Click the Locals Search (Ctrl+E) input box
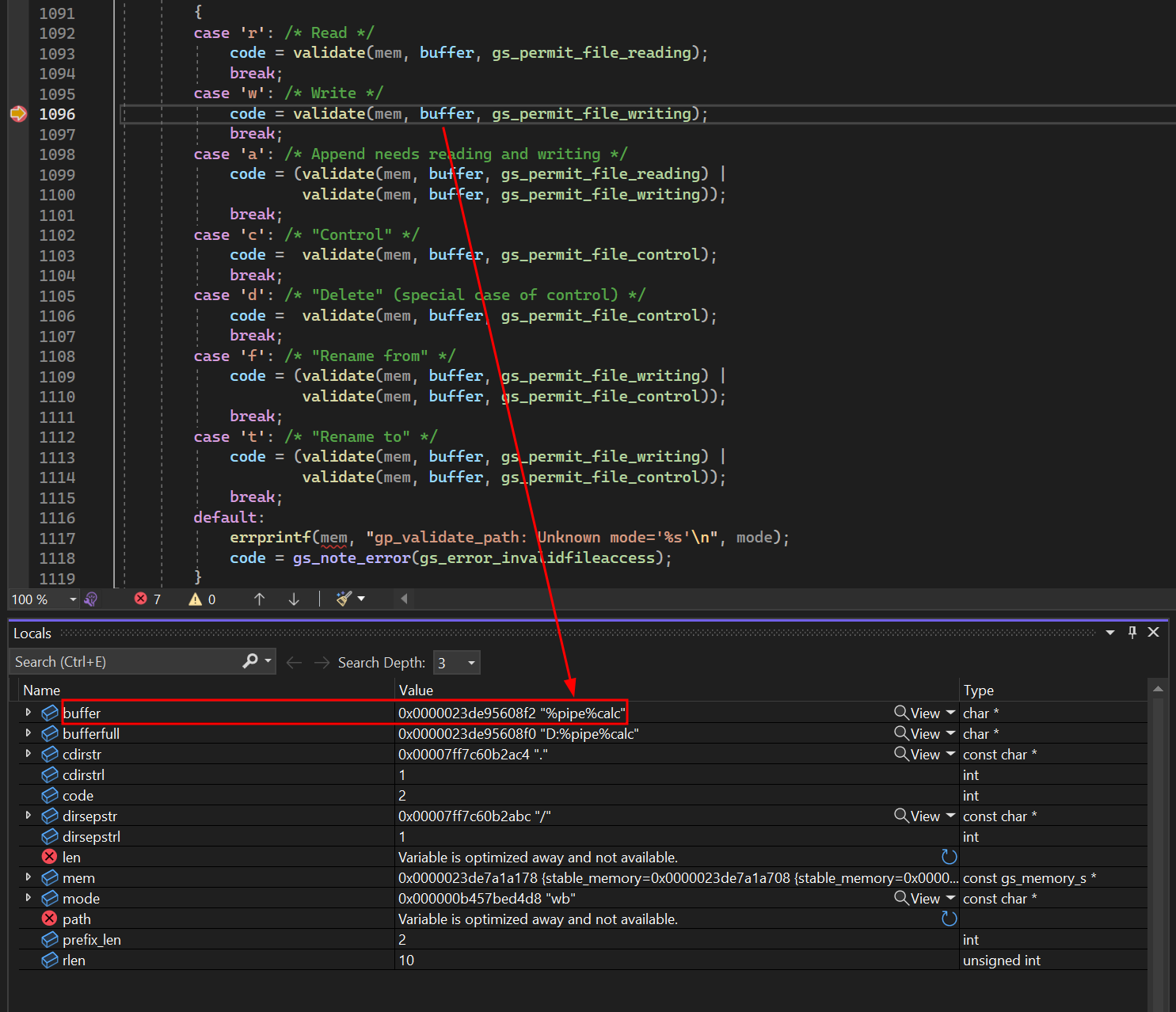Screen dimensions: 1176x1012 127,662
